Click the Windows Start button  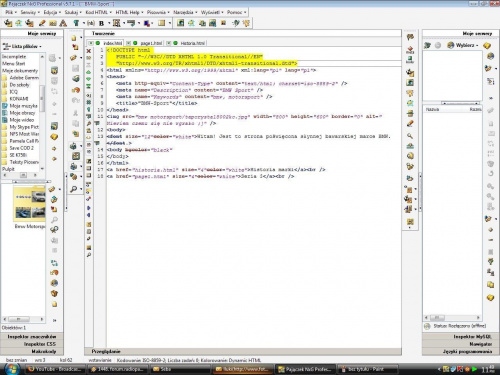[x=11, y=369]
